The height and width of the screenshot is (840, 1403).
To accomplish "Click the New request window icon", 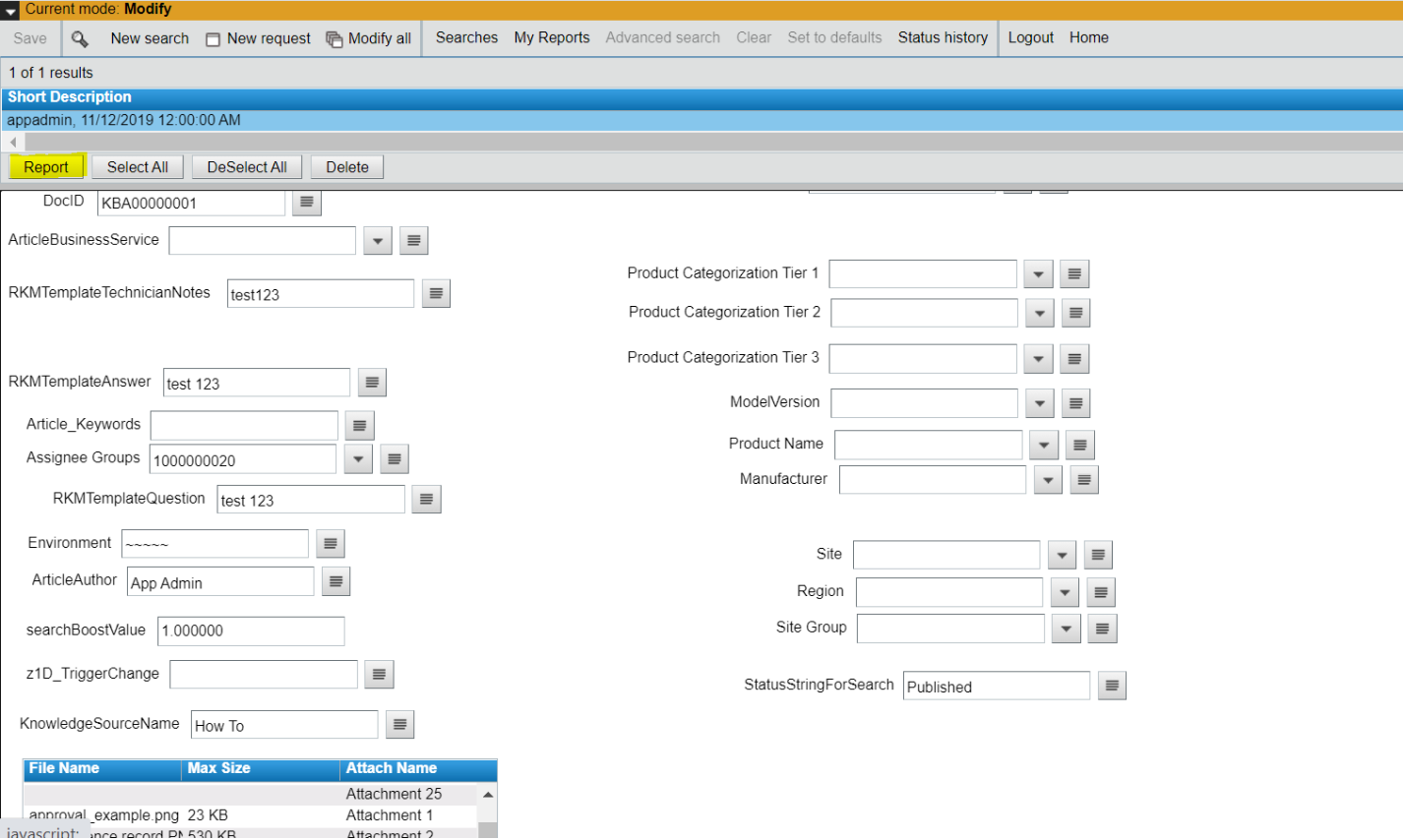I will pos(213,39).
